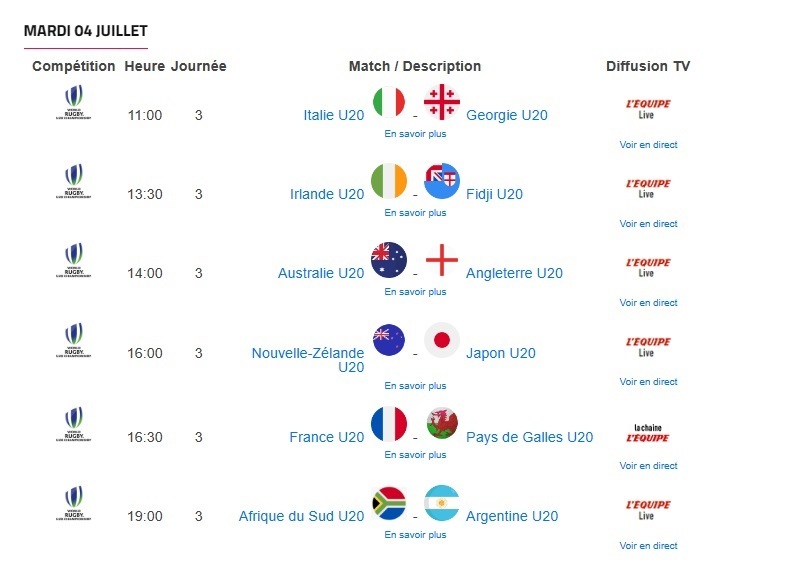
Task: Click the Australia flag icon
Action: [x=389, y=260]
